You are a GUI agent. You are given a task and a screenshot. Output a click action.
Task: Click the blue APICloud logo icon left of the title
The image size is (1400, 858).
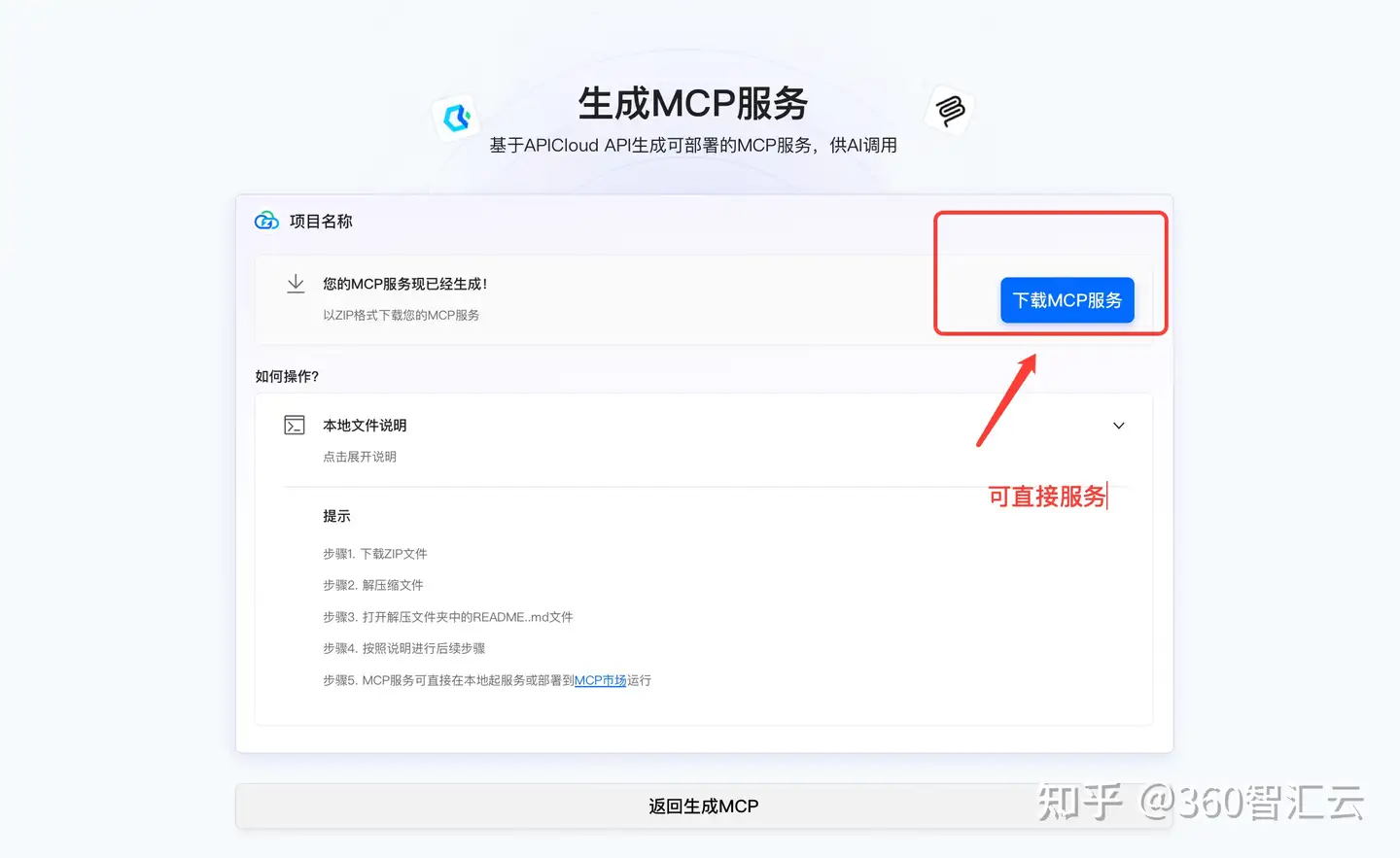point(456,118)
